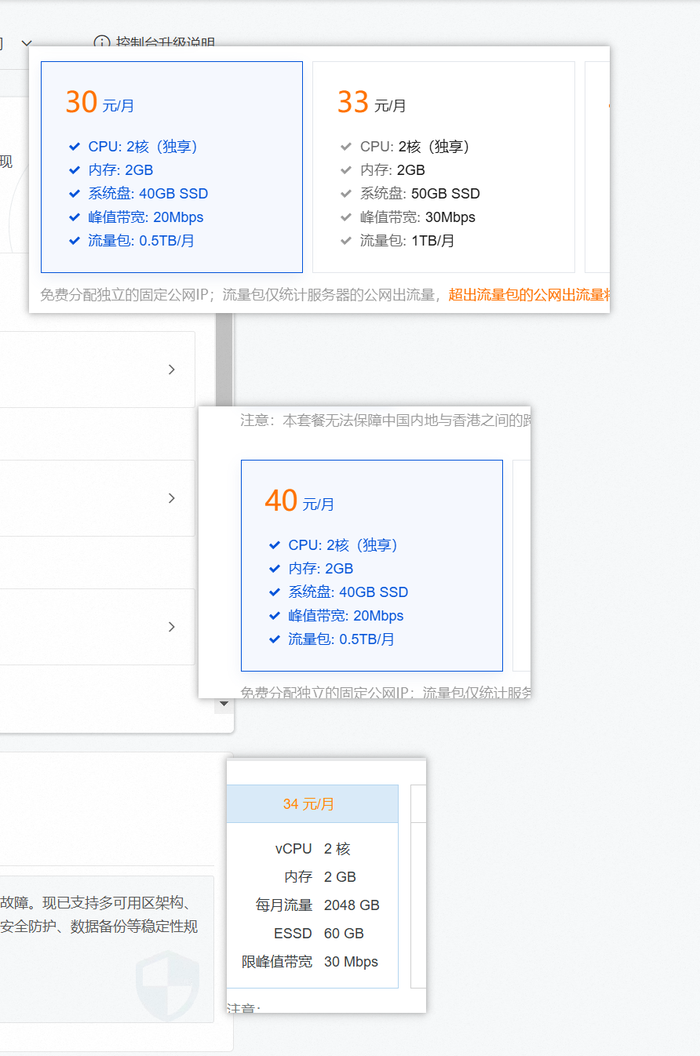The image size is (700, 1056).
Task: Pick the 40元/月 plan card
Action: (x=371, y=565)
